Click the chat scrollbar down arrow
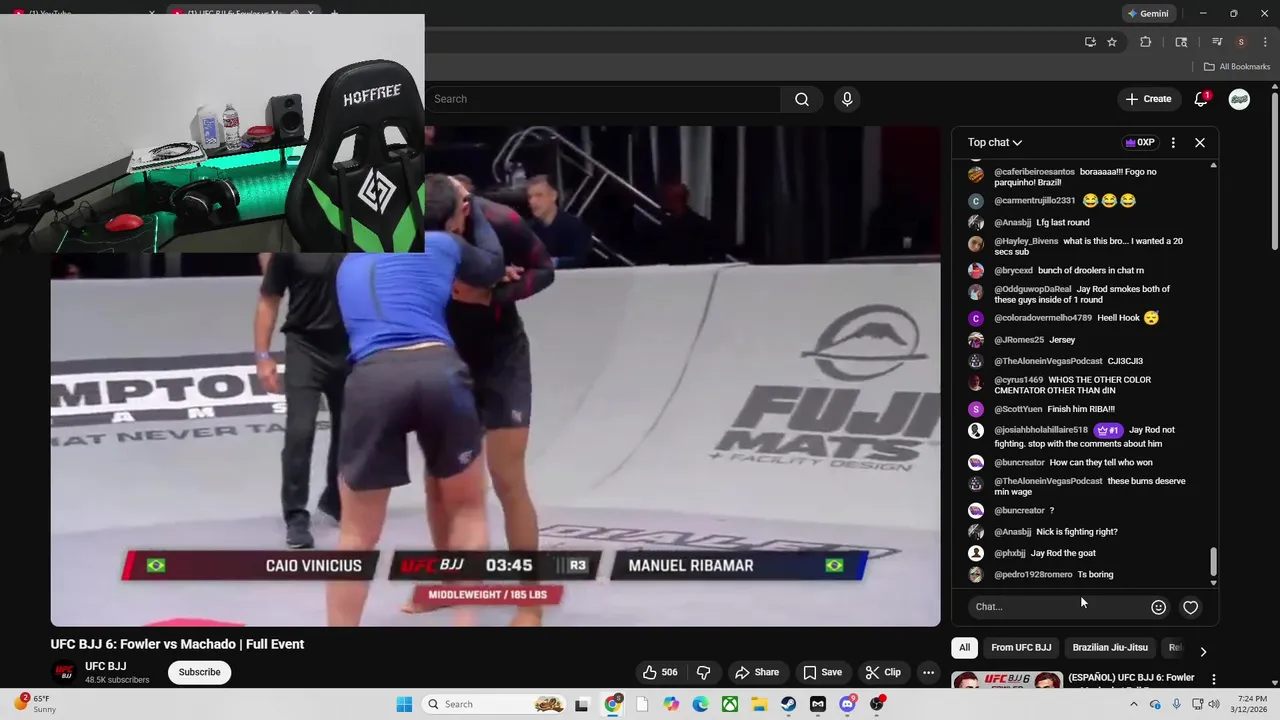 (1214, 582)
